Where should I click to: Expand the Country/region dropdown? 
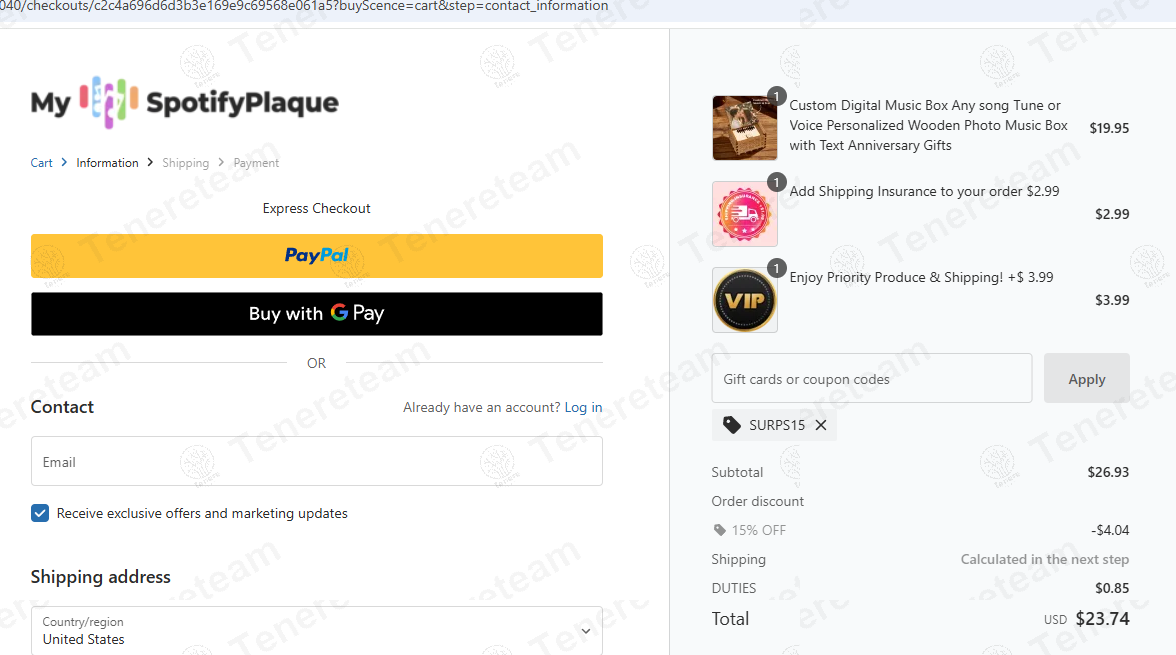316,631
